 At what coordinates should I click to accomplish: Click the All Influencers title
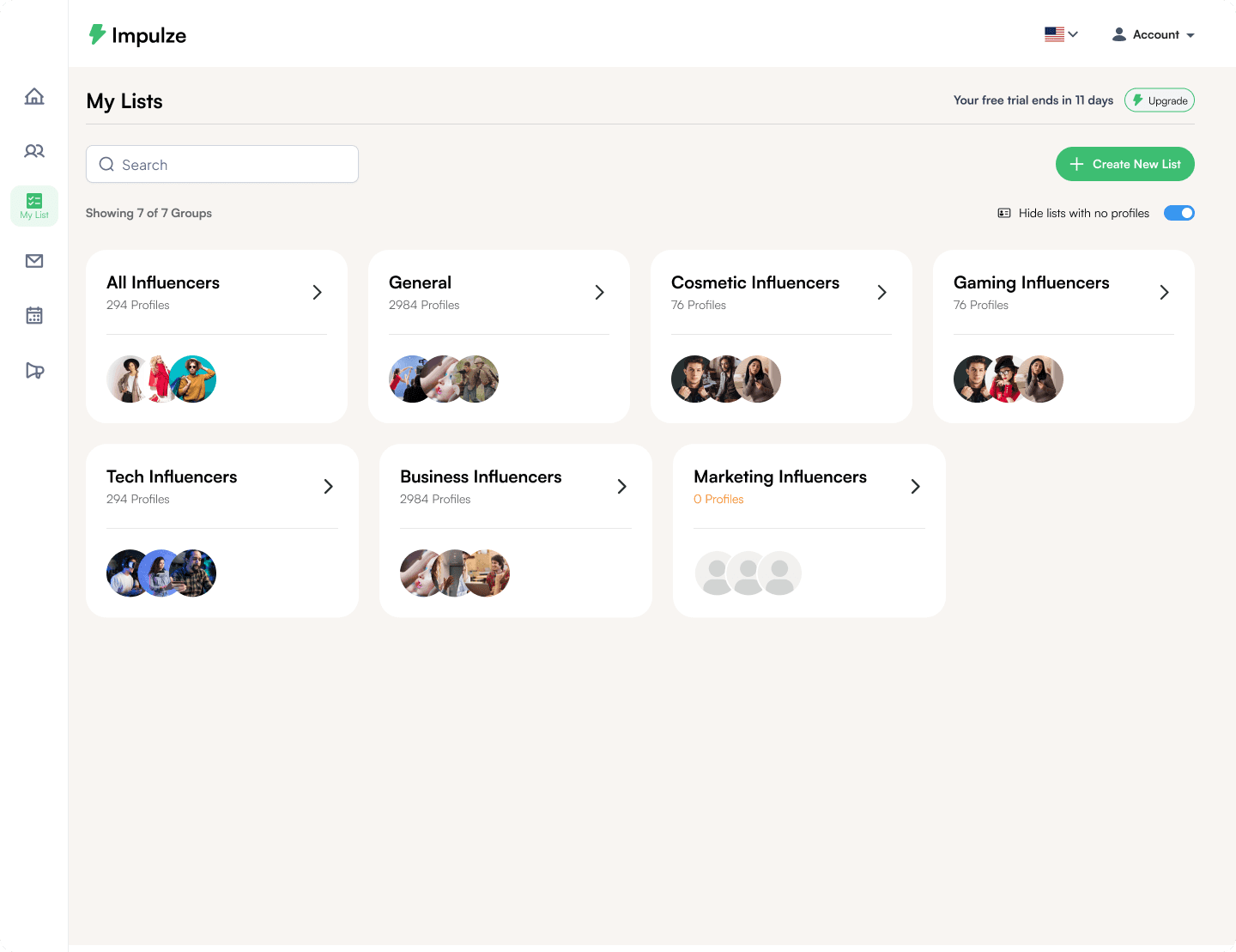tap(163, 282)
